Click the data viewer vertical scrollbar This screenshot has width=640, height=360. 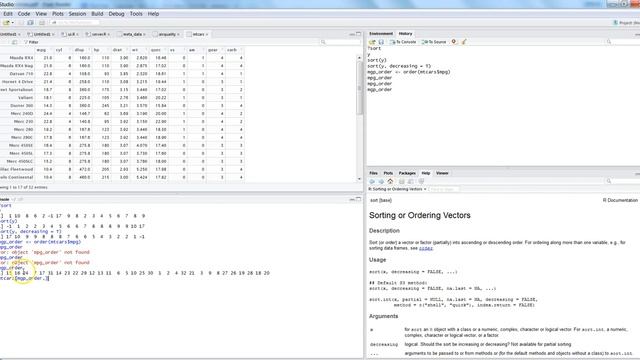tap(359, 88)
